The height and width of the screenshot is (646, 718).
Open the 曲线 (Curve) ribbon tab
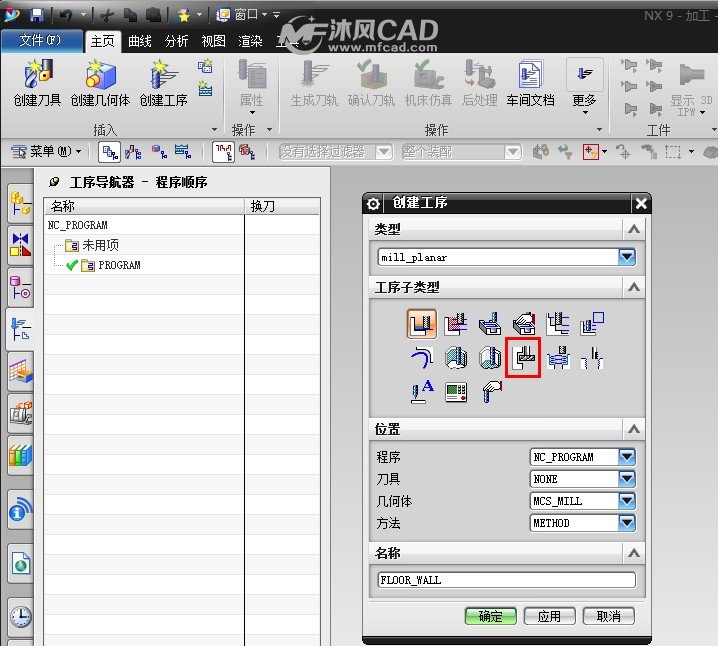(x=140, y=42)
